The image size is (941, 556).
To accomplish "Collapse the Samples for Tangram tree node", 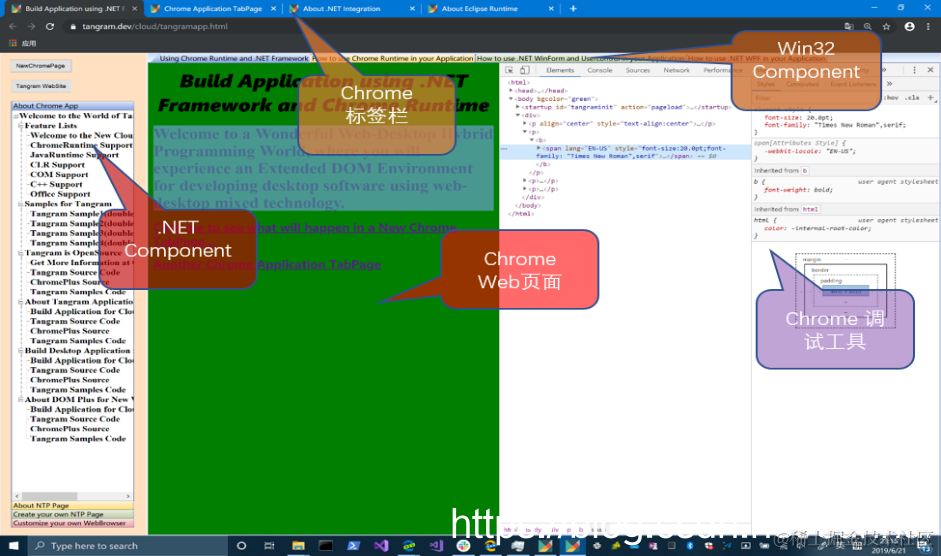I will (21, 204).
